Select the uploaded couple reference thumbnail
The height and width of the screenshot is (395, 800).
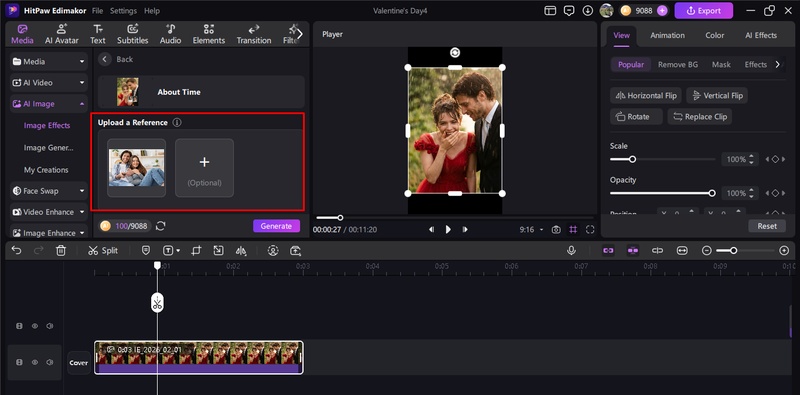pos(136,168)
